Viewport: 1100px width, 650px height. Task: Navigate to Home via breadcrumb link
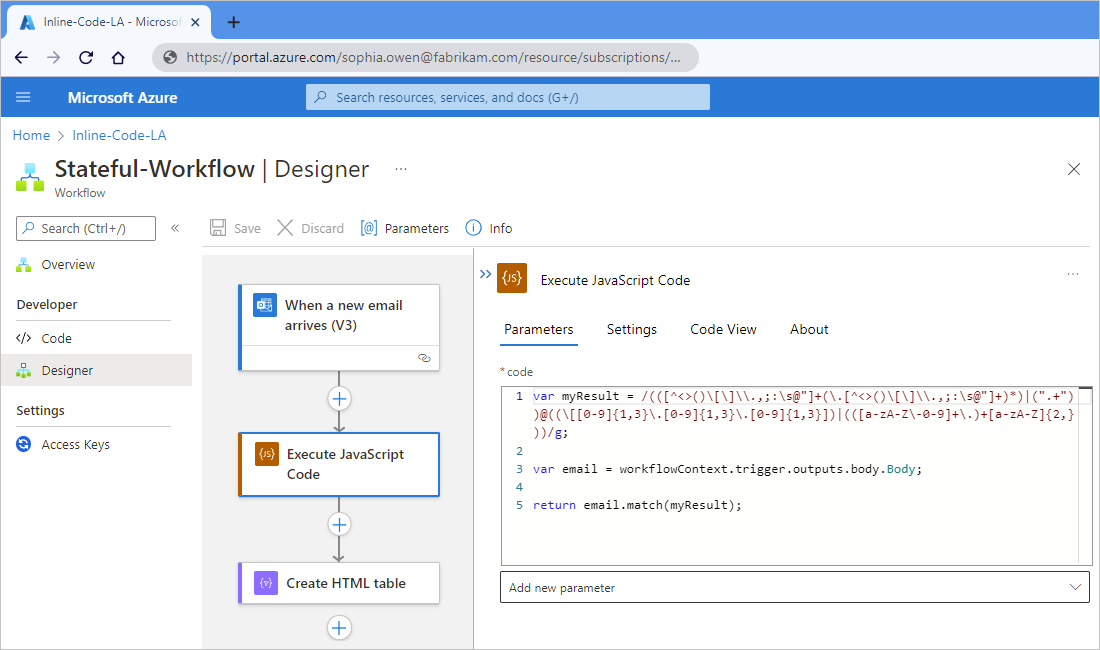click(31, 134)
